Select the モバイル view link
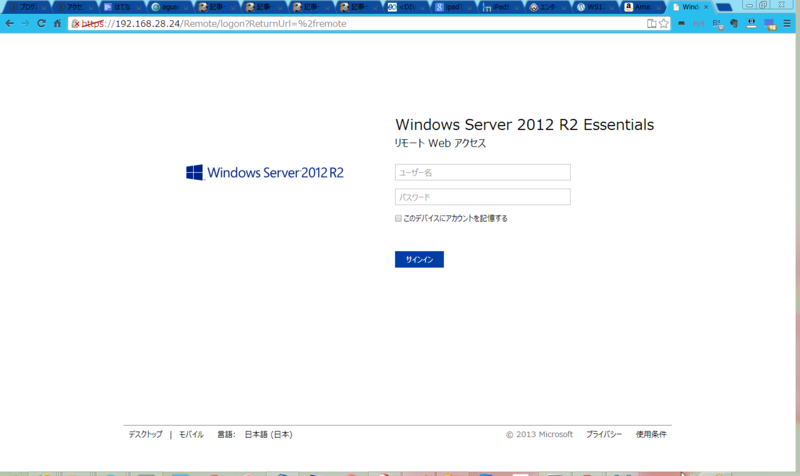This screenshot has width=800, height=476. coord(191,435)
